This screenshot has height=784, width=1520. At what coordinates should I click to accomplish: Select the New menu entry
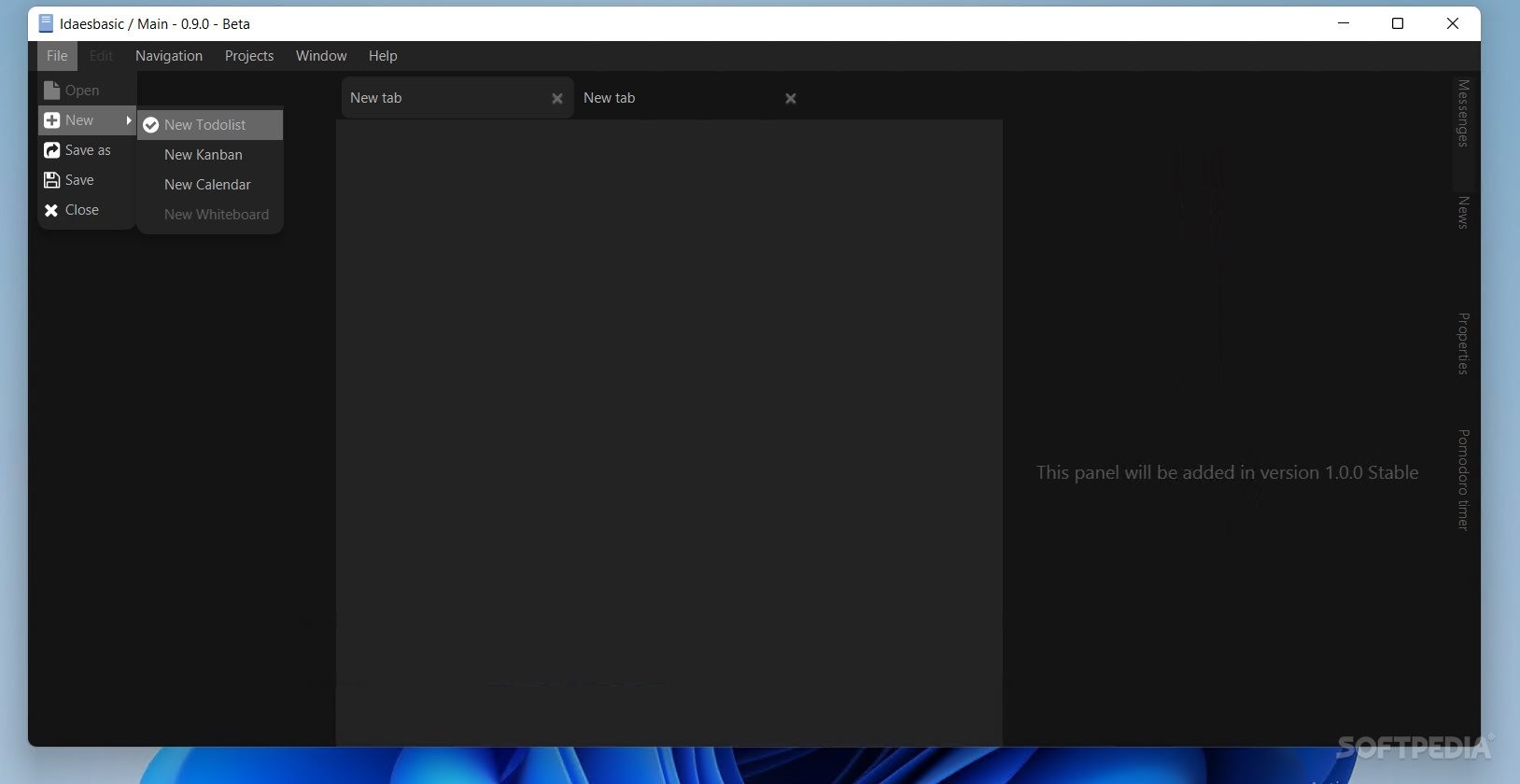pos(87,120)
